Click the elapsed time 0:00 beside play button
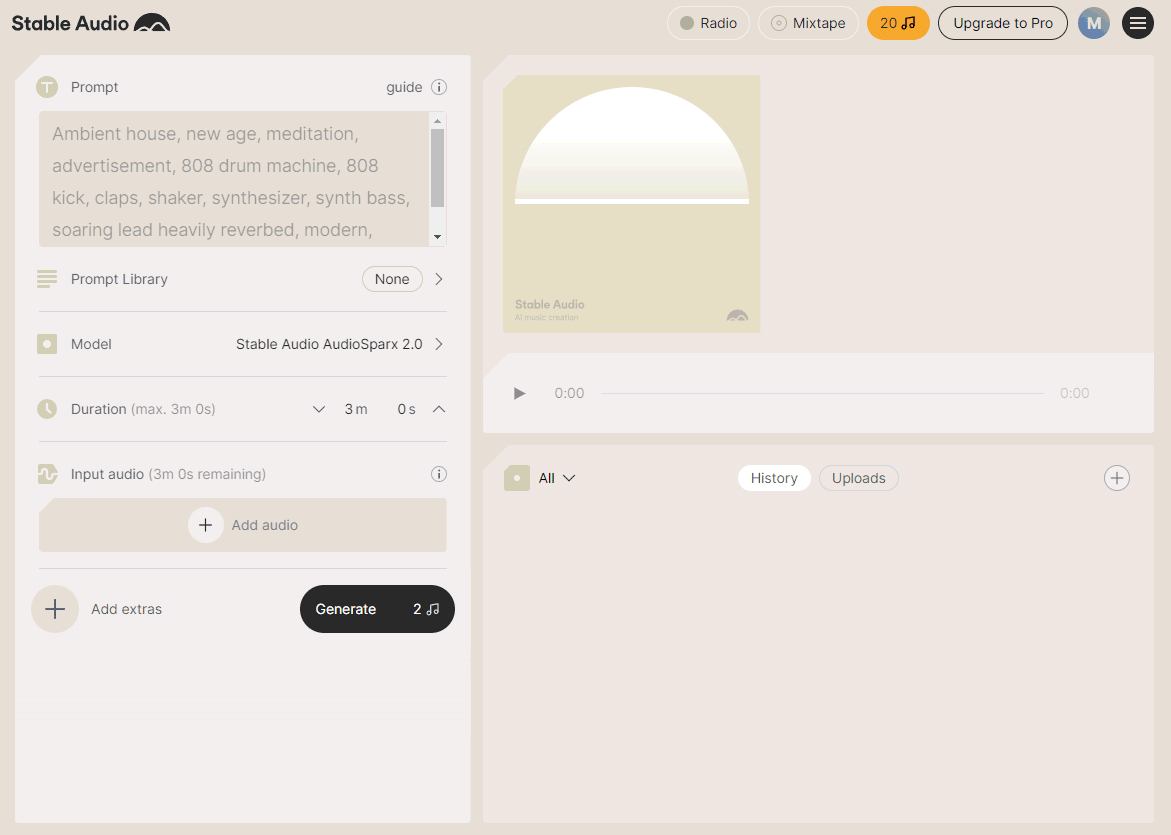 tap(569, 394)
